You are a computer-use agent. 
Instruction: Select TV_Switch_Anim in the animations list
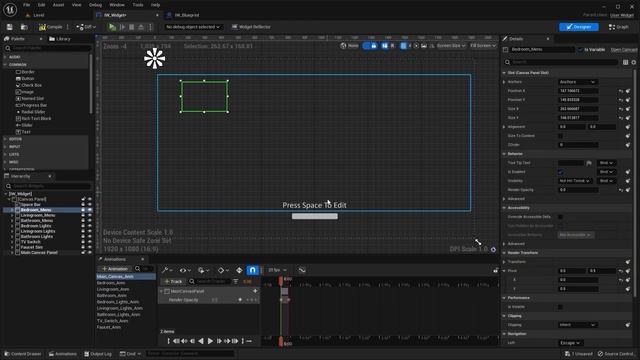(112, 321)
